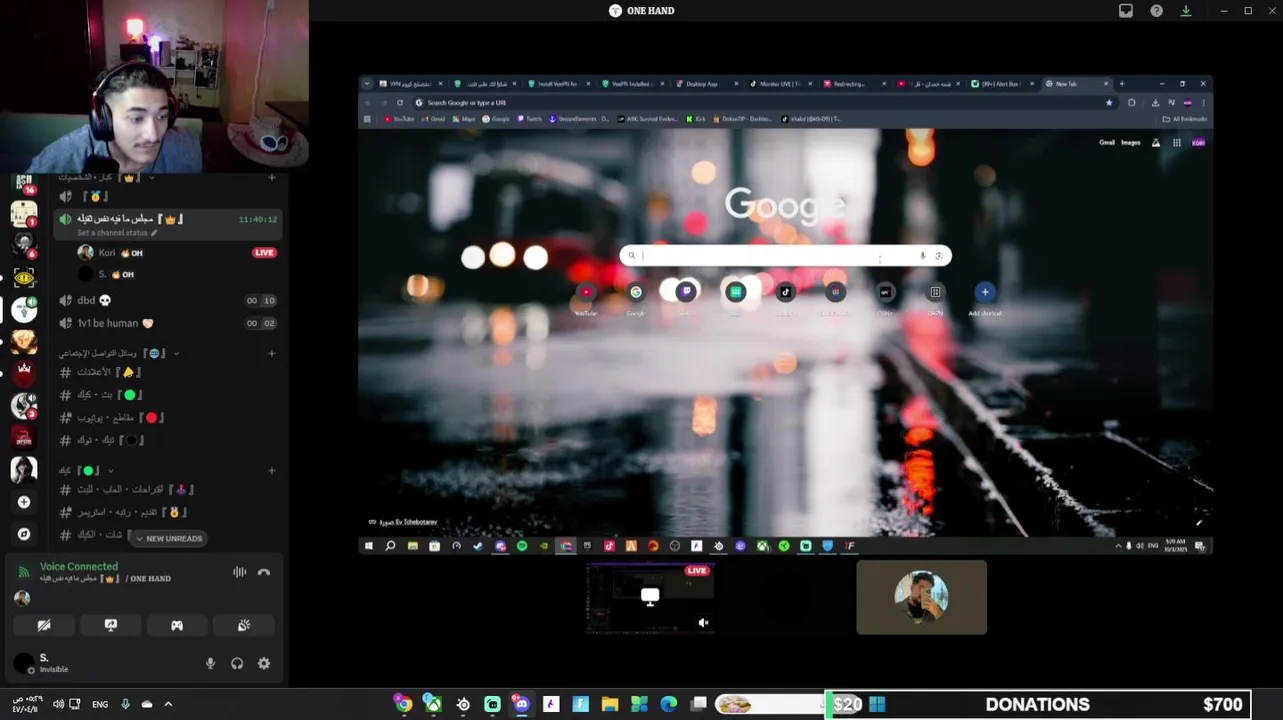Open YouTube shortcut on Google new tab
This screenshot has width=1283, height=720.
[x=586, y=292]
